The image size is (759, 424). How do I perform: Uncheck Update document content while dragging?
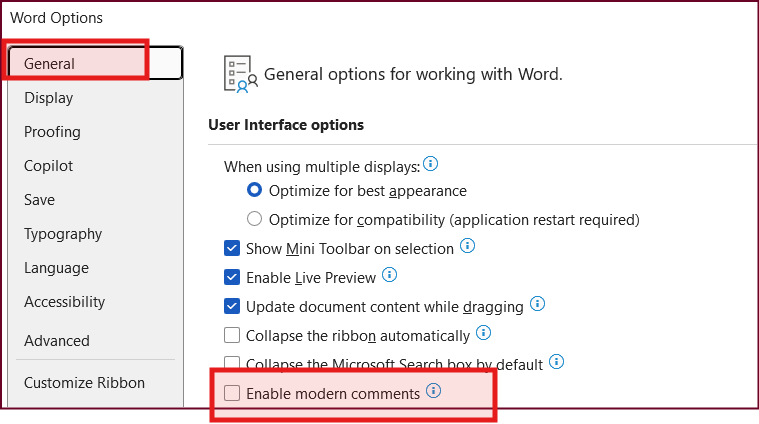(x=232, y=306)
